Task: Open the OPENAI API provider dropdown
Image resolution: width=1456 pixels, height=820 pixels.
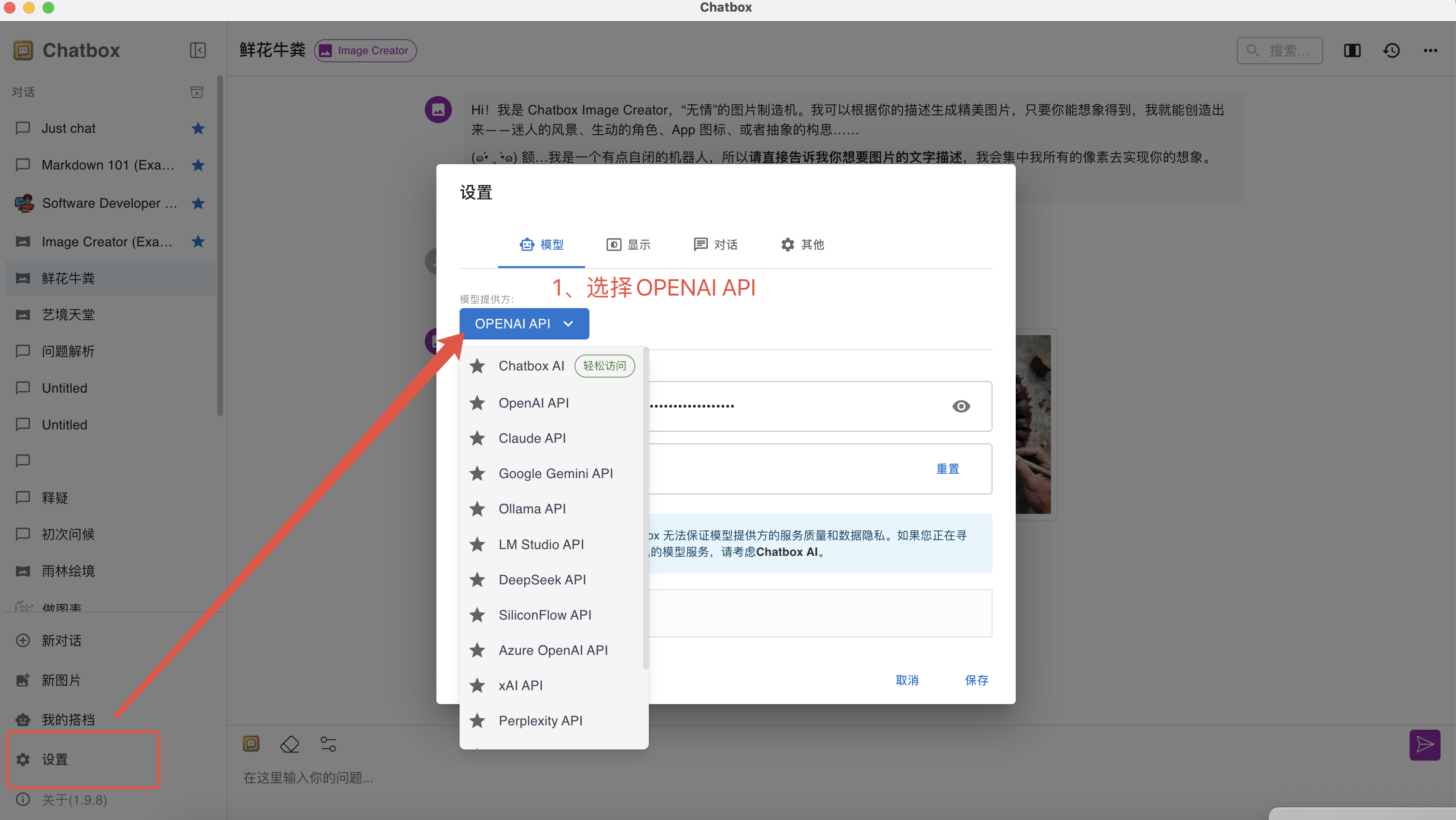Action: (524, 324)
